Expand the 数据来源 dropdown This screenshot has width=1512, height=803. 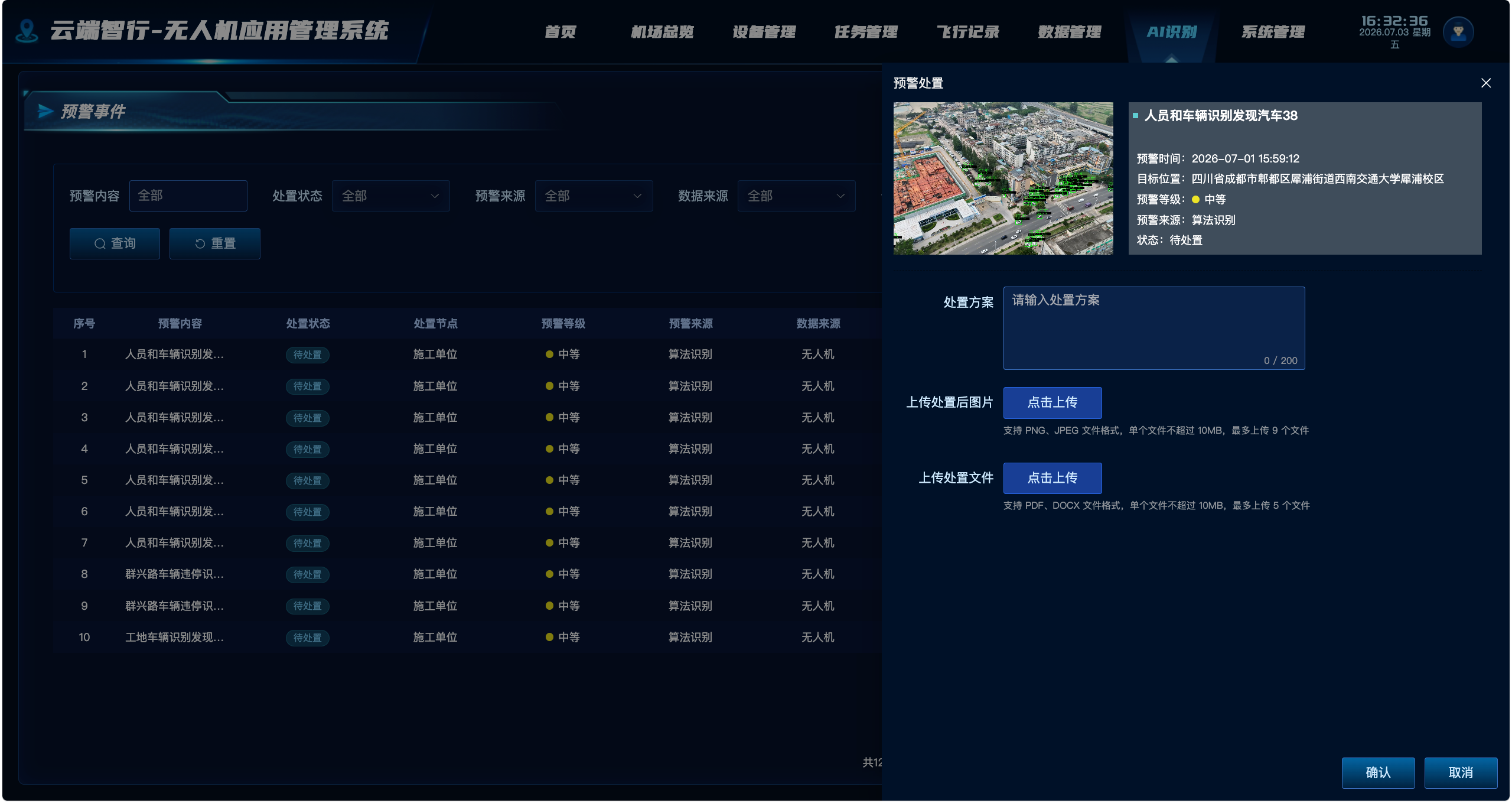(797, 196)
